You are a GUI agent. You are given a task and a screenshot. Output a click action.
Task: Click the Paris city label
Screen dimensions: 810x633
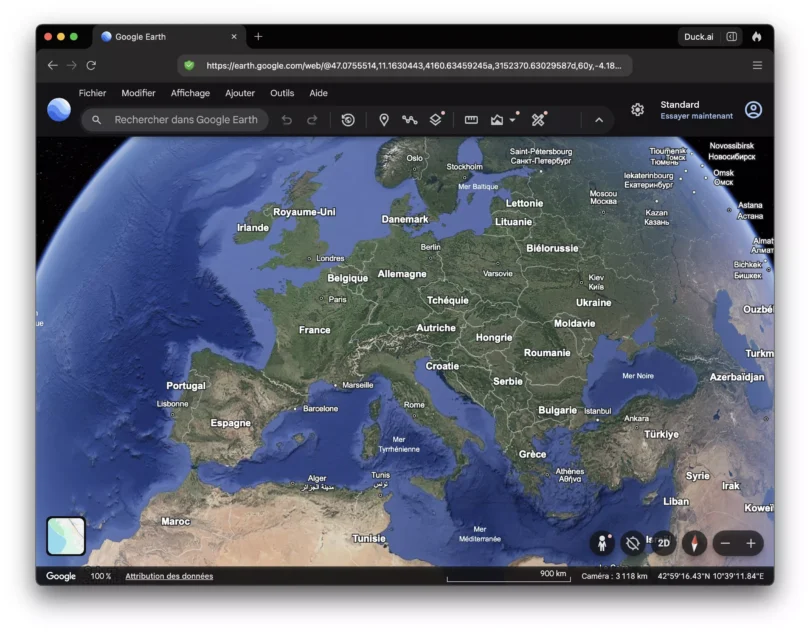(337, 299)
